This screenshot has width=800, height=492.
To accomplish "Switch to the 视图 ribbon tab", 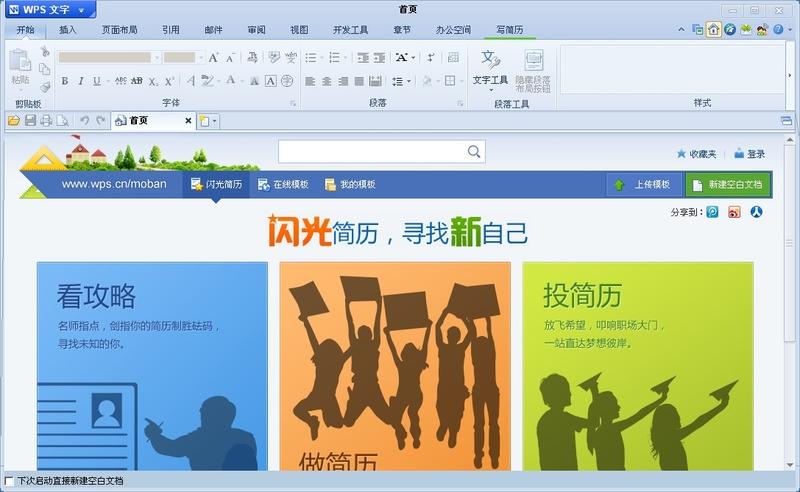I will coord(299,30).
